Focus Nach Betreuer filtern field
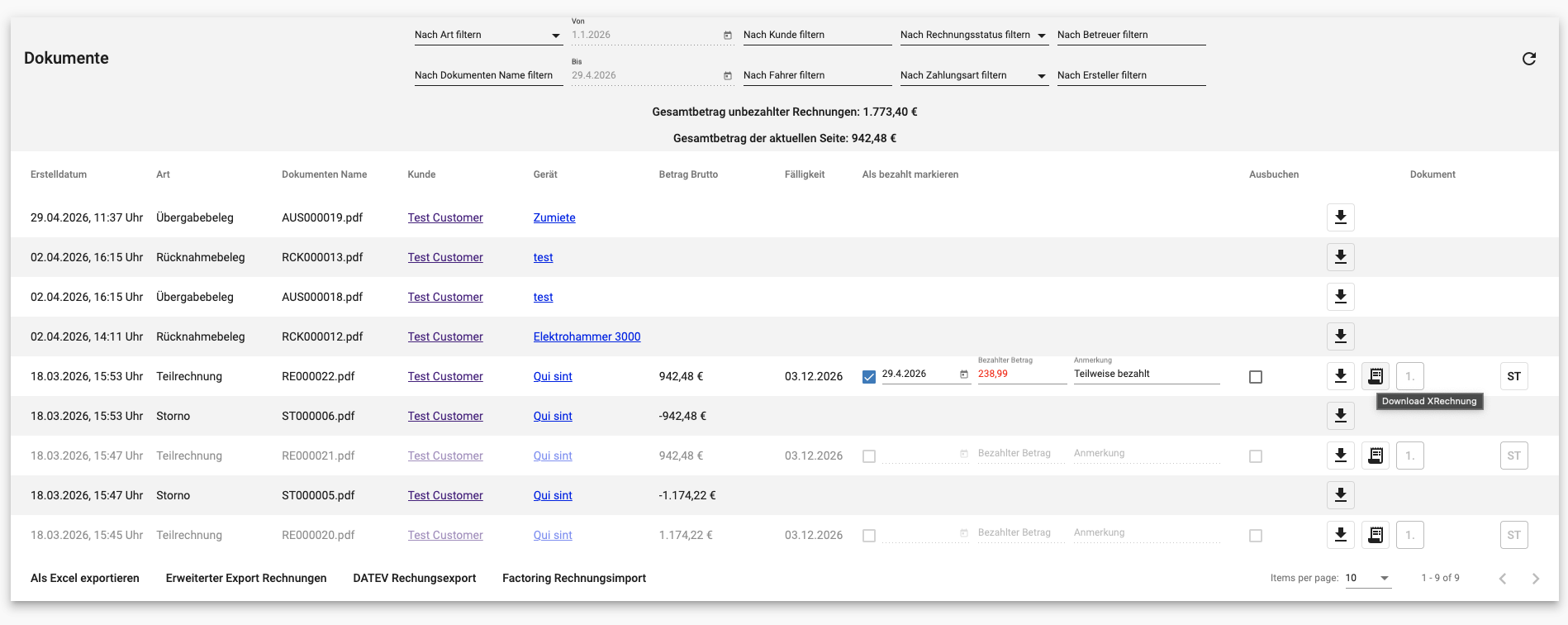Image resolution: width=1568 pixels, height=625 pixels. (1131, 35)
